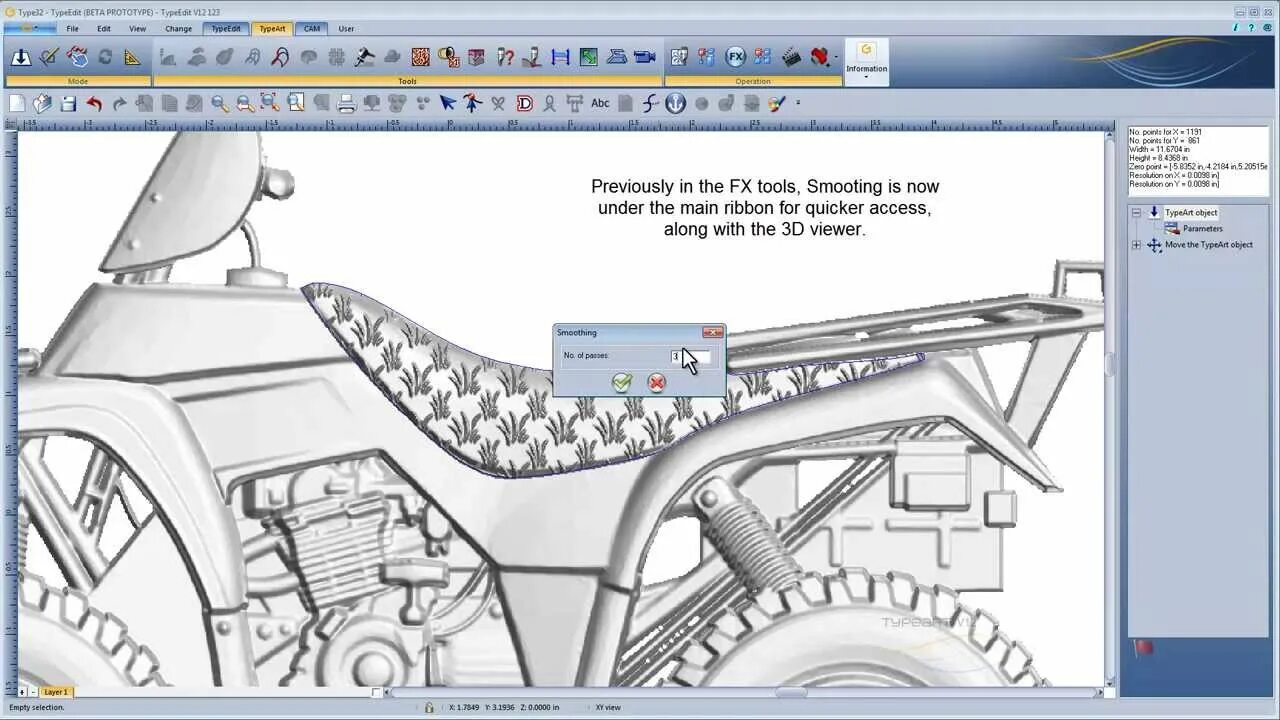Switch to the CAM tab

click(x=312, y=28)
